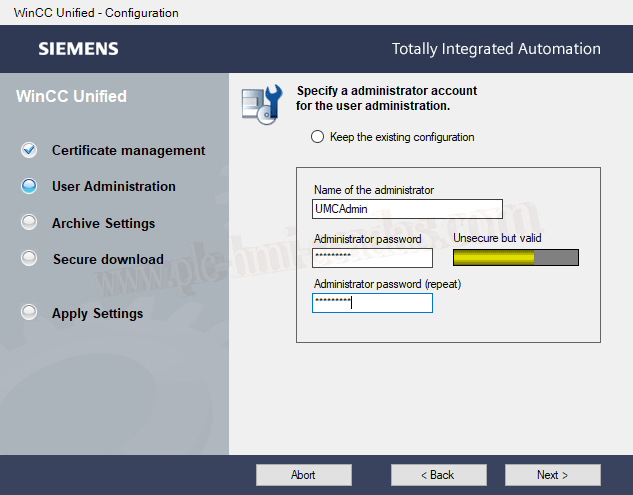Go back with the < Back button
This screenshot has width=633, height=495.
[438, 475]
